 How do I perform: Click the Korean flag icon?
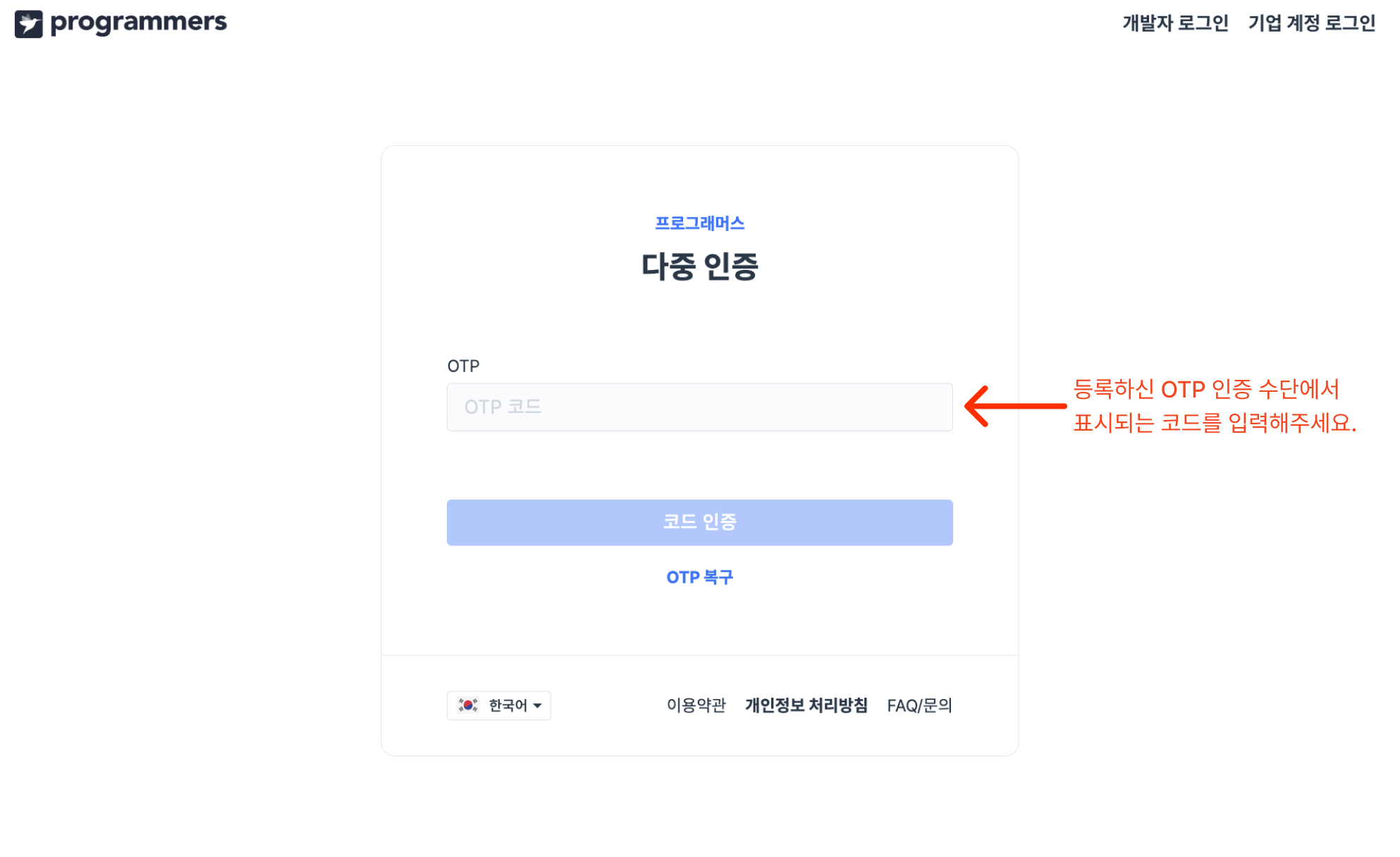(468, 705)
